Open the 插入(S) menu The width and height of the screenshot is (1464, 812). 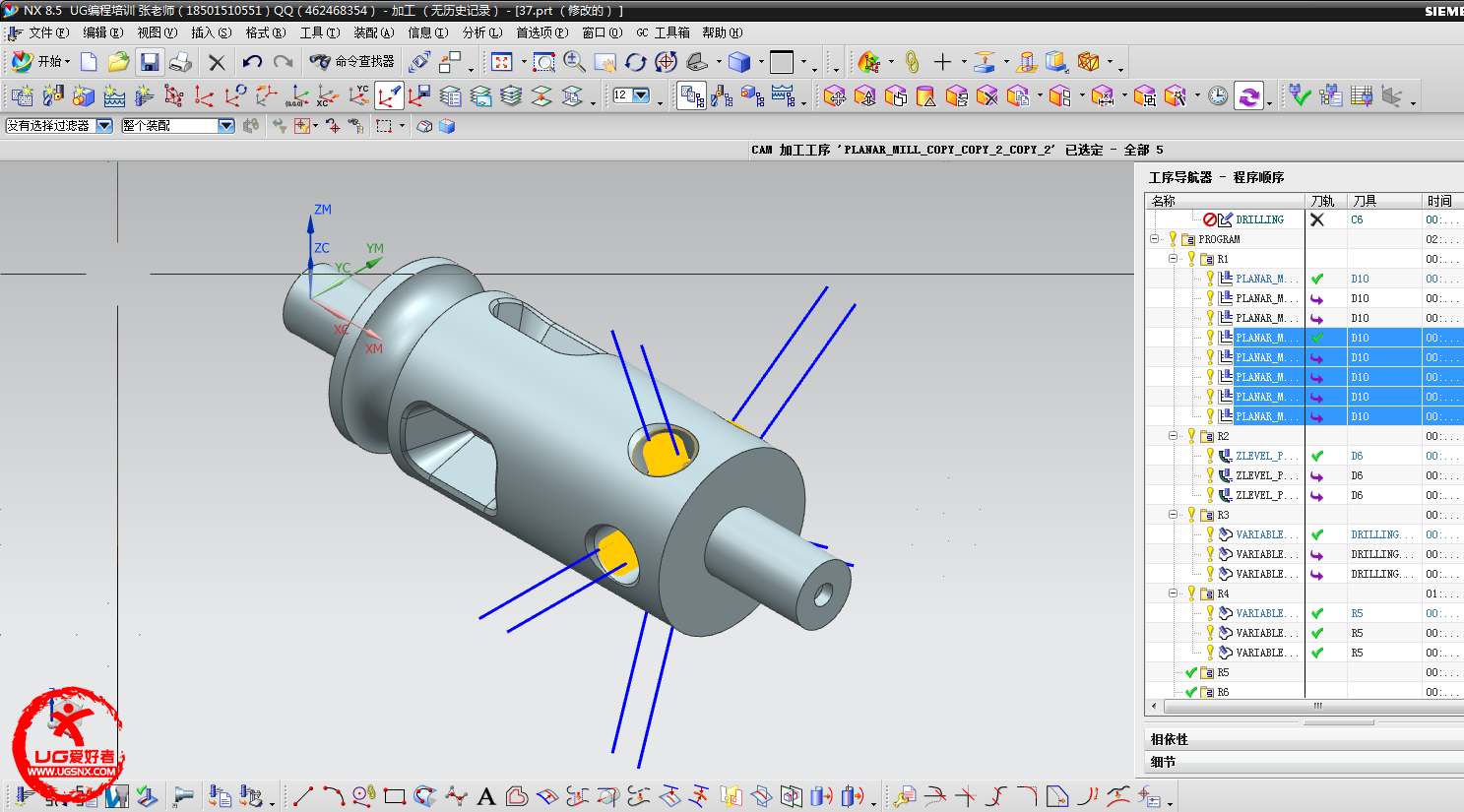tap(211, 32)
